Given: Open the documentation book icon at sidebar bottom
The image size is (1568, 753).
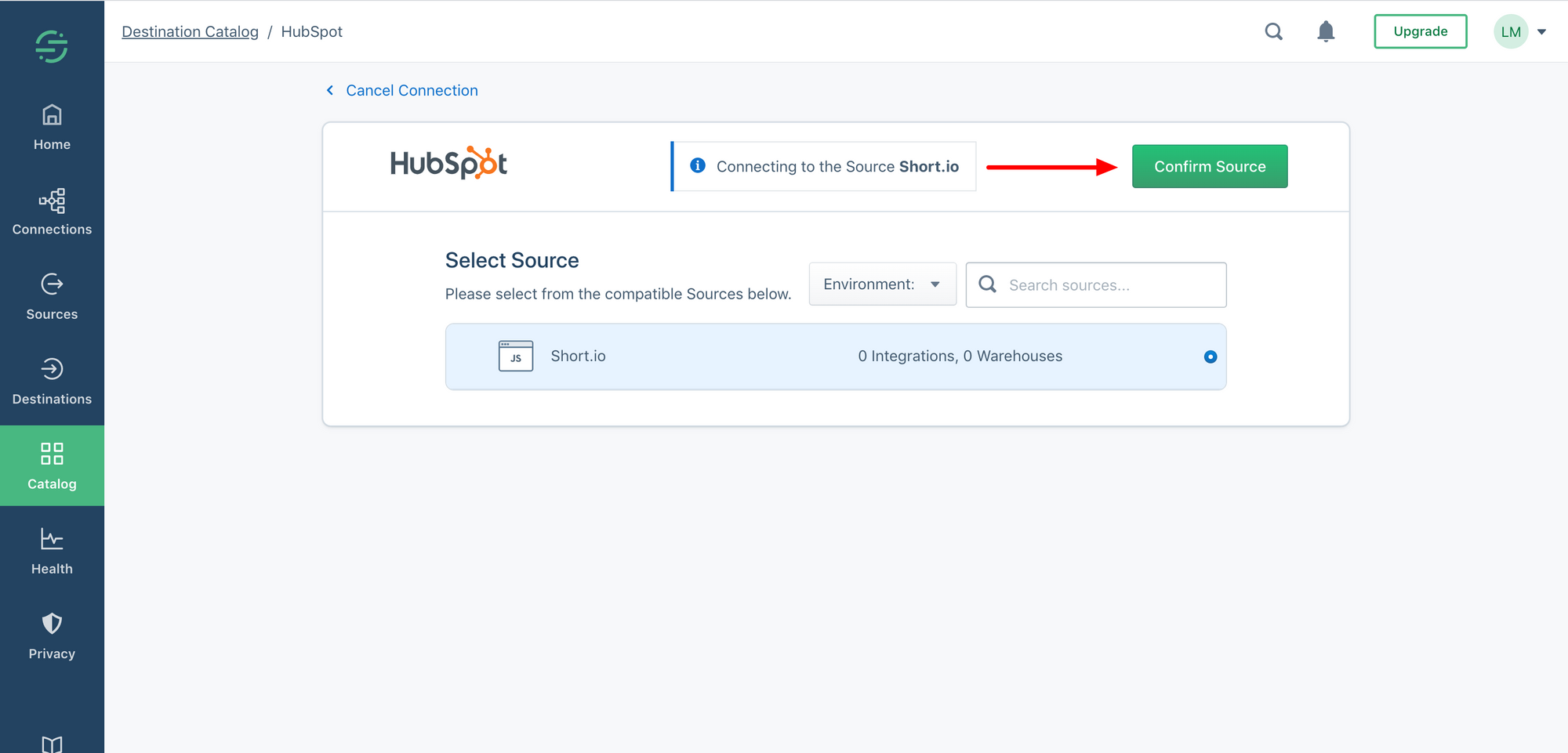Looking at the screenshot, I should [x=52, y=741].
